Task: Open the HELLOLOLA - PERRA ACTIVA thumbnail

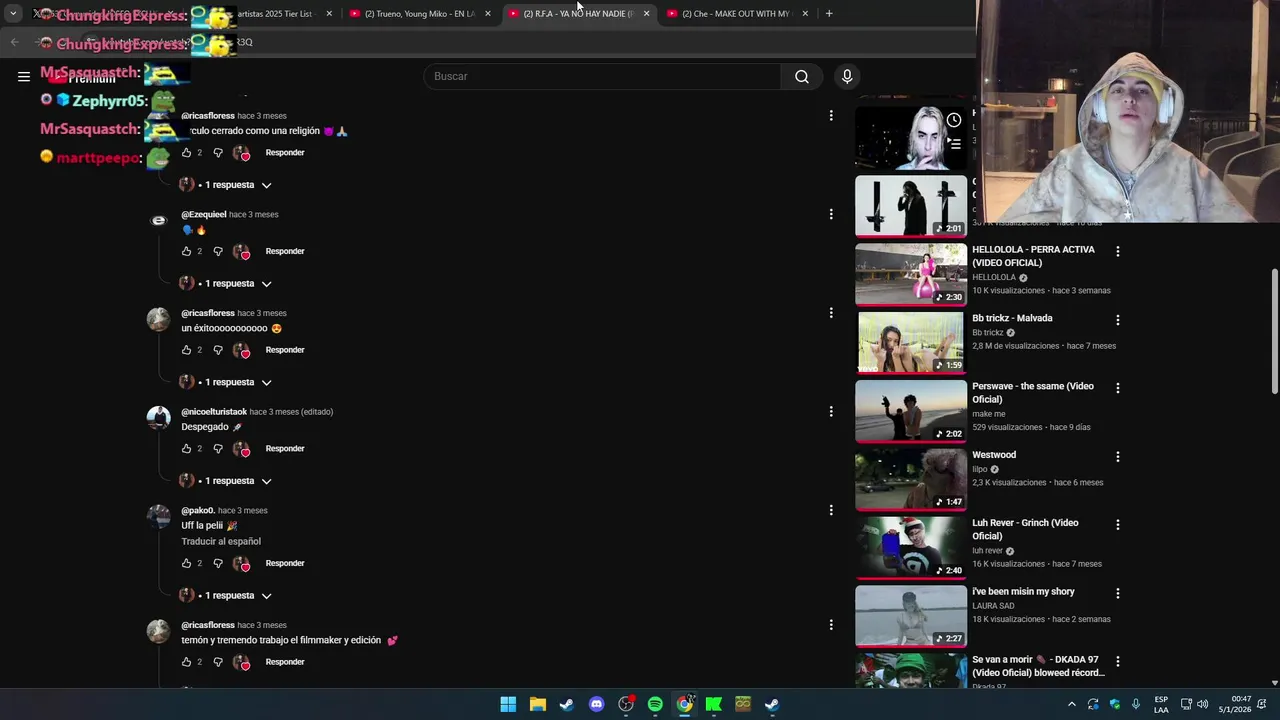Action: 911,274
